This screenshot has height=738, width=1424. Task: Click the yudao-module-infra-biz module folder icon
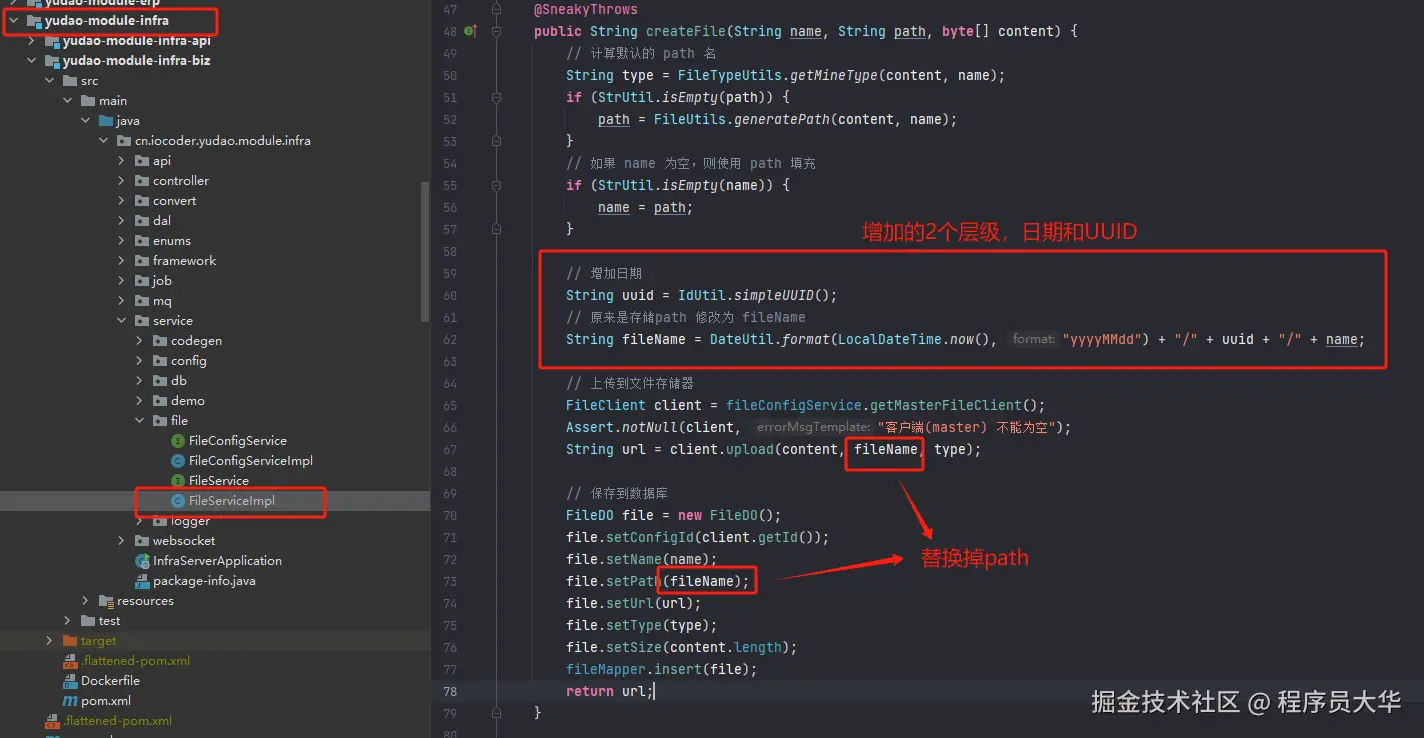click(52, 61)
